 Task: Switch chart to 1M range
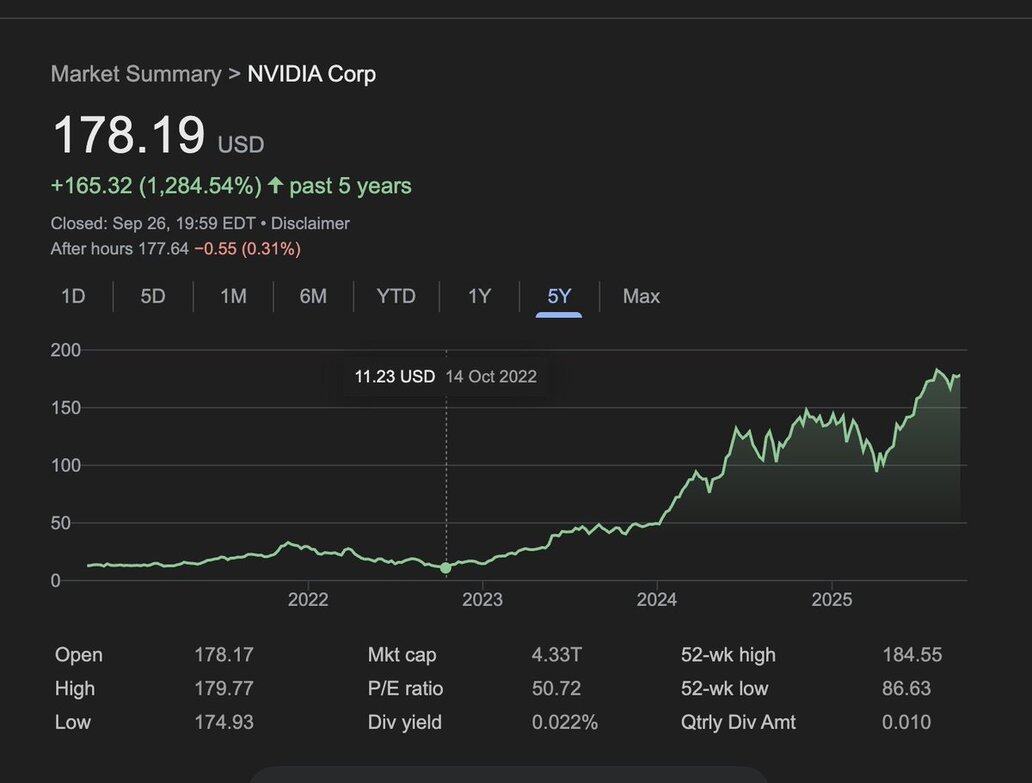tap(233, 296)
